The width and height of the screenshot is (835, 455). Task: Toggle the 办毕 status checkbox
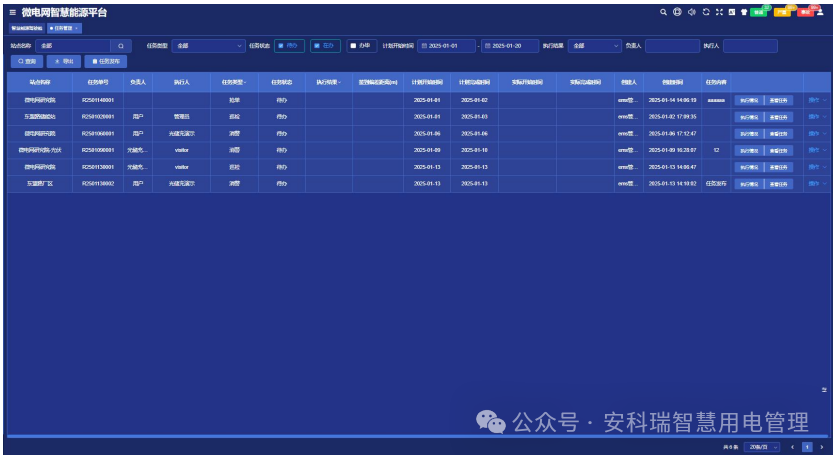353,46
